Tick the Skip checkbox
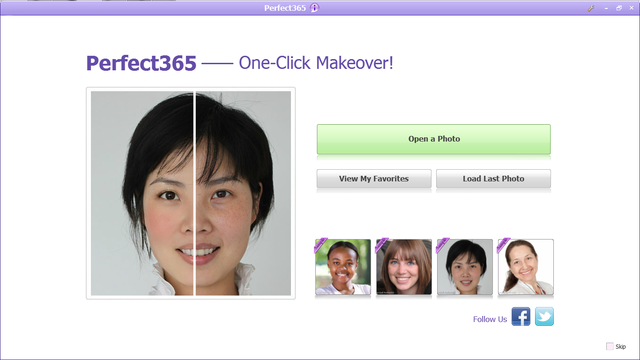The height and width of the screenshot is (360, 640). click(x=610, y=346)
